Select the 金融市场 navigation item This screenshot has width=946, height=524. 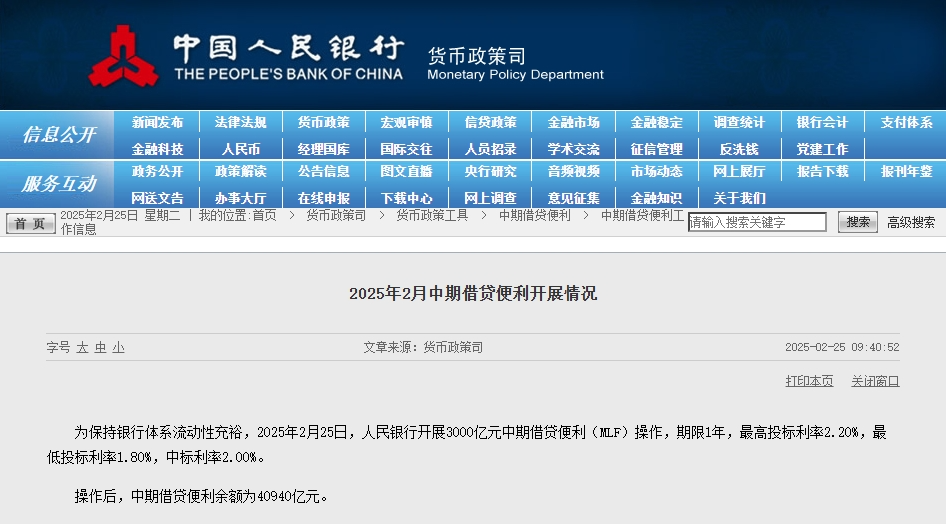574,123
